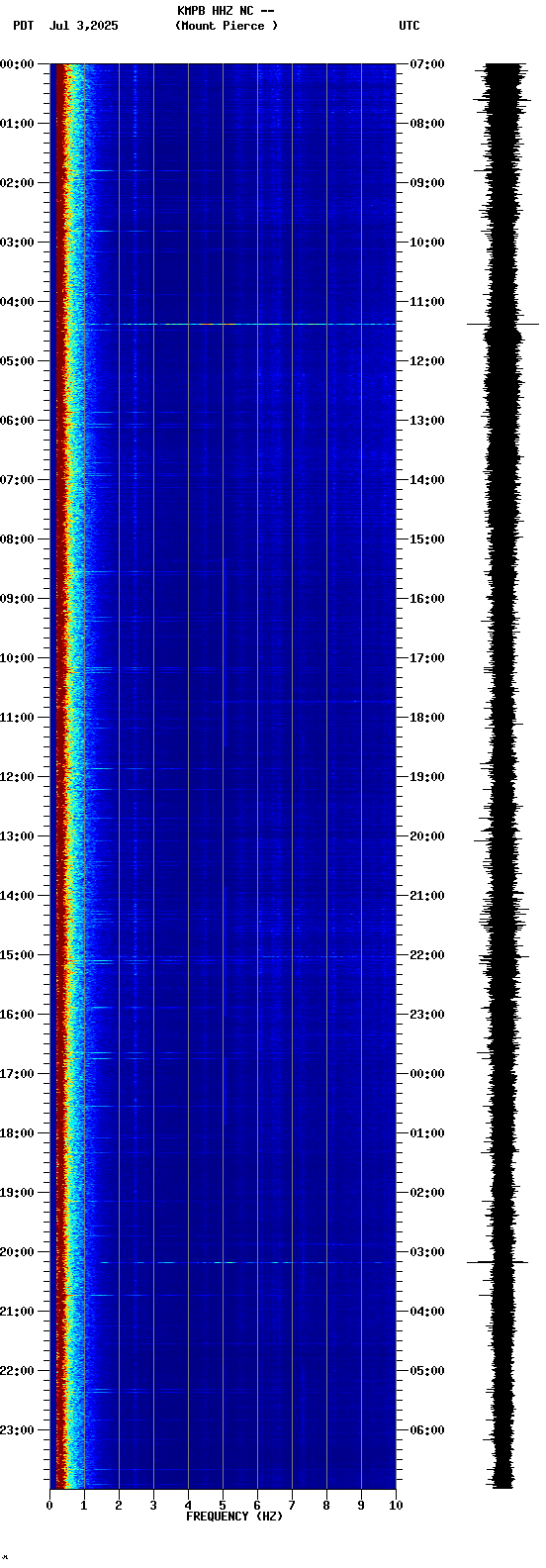Click the date Jul 3,2025

pyautogui.click(x=84, y=26)
